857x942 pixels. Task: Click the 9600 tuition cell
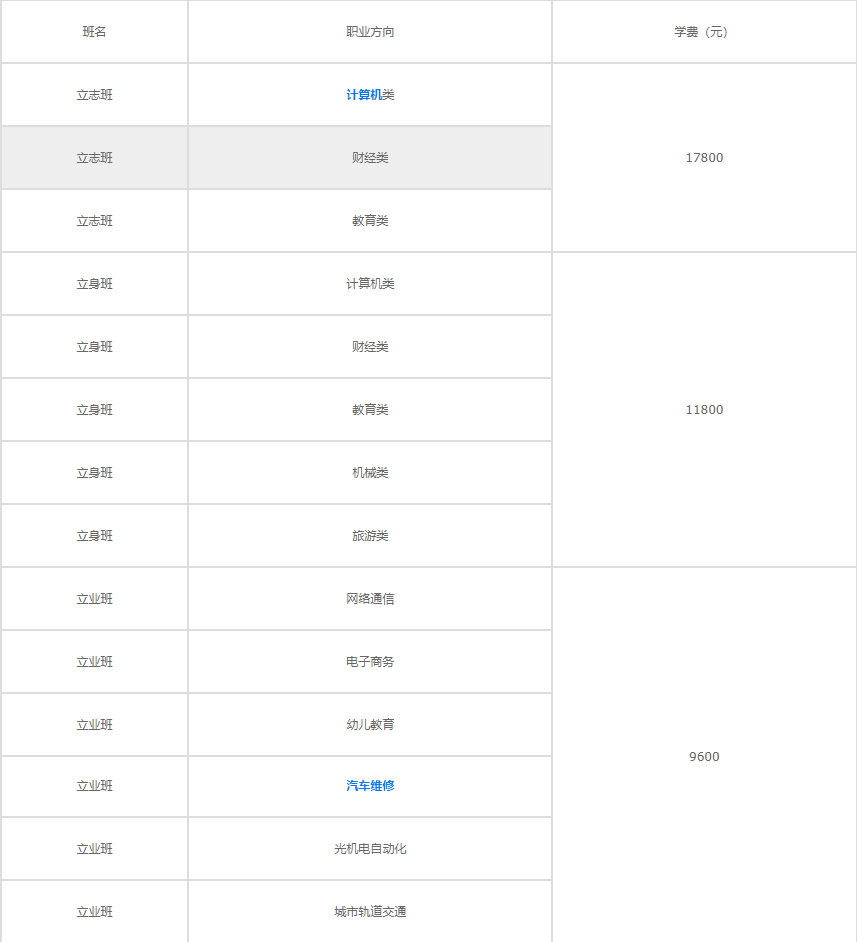tap(704, 757)
